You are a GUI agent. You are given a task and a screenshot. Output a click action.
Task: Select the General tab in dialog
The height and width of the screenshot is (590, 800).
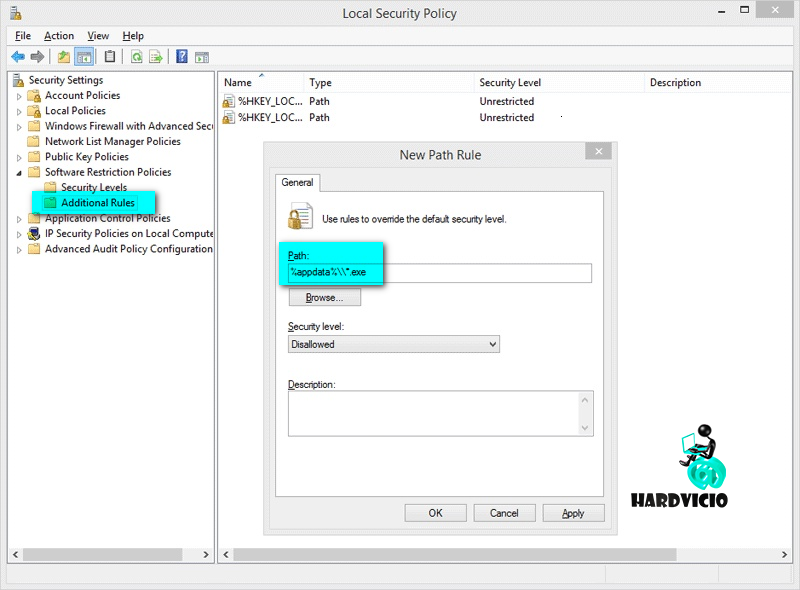pos(297,183)
